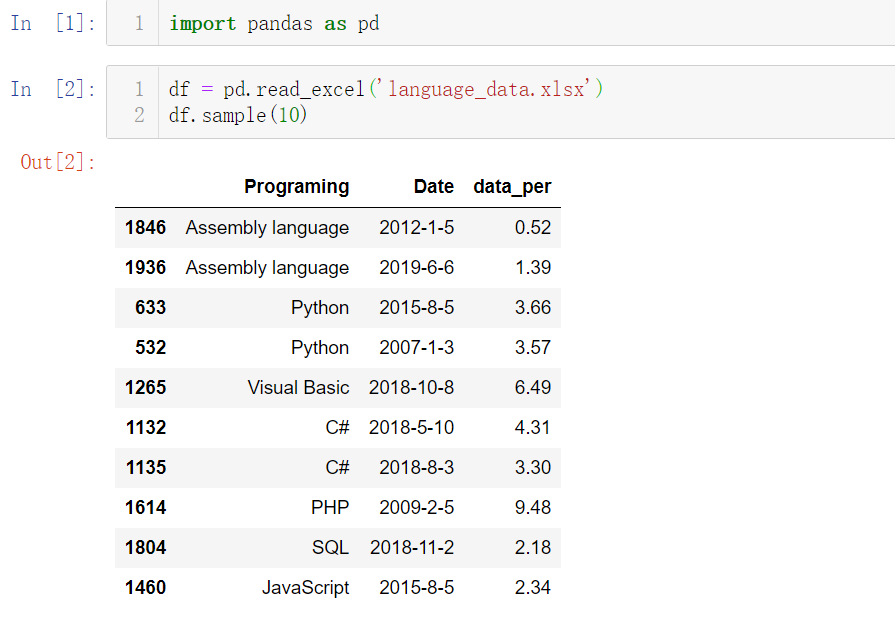Click the JavaScript table cell
895x633 pixels.
(x=305, y=588)
